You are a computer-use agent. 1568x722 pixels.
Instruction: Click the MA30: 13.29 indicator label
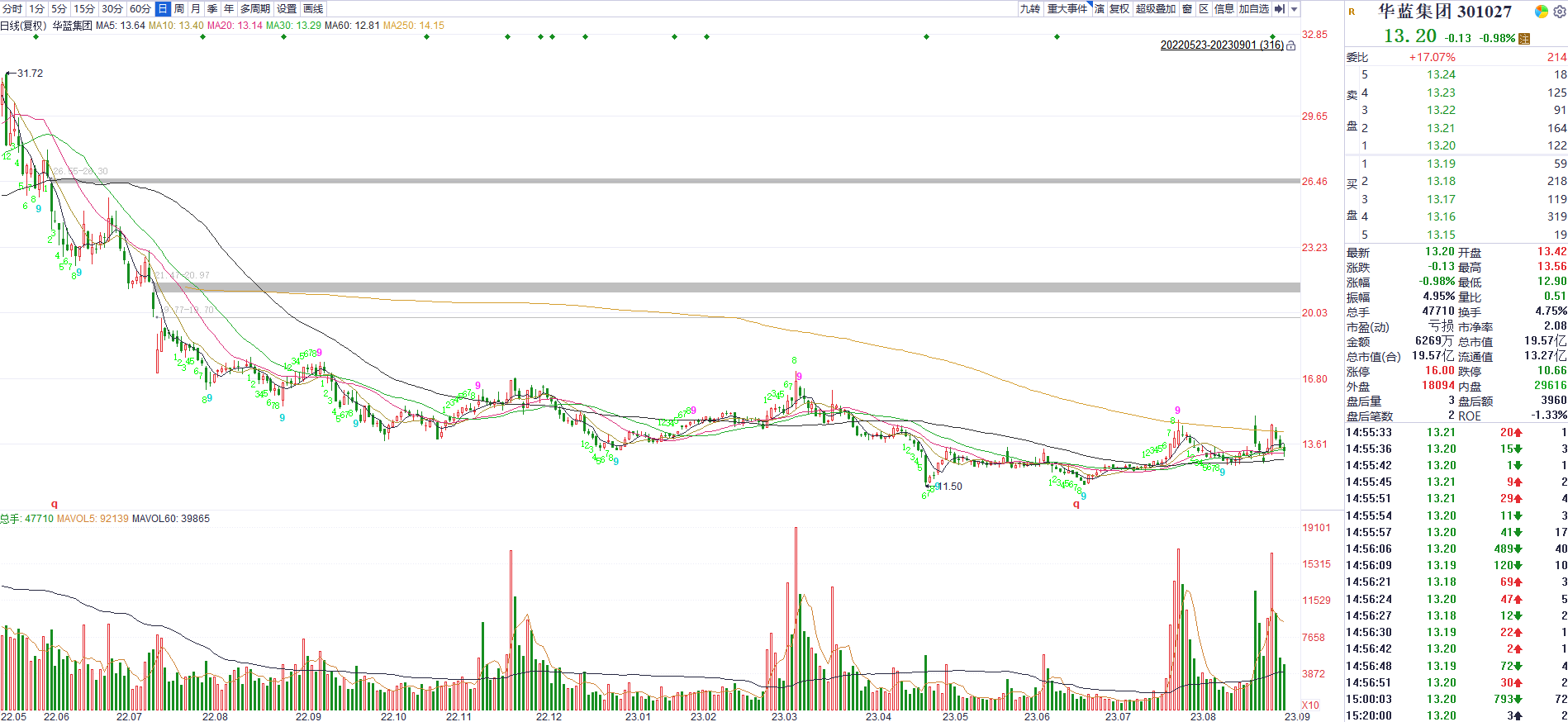point(293,26)
